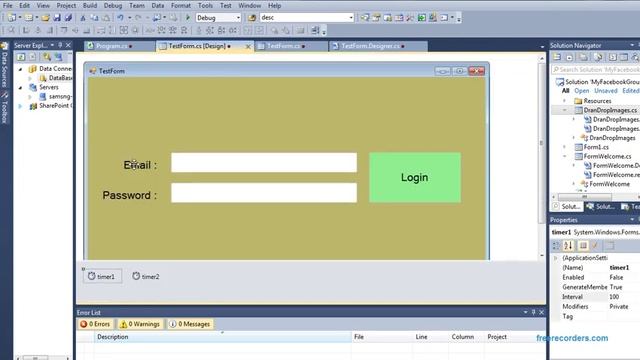
Task: Open the Team menu
Action: coord(137,6)
